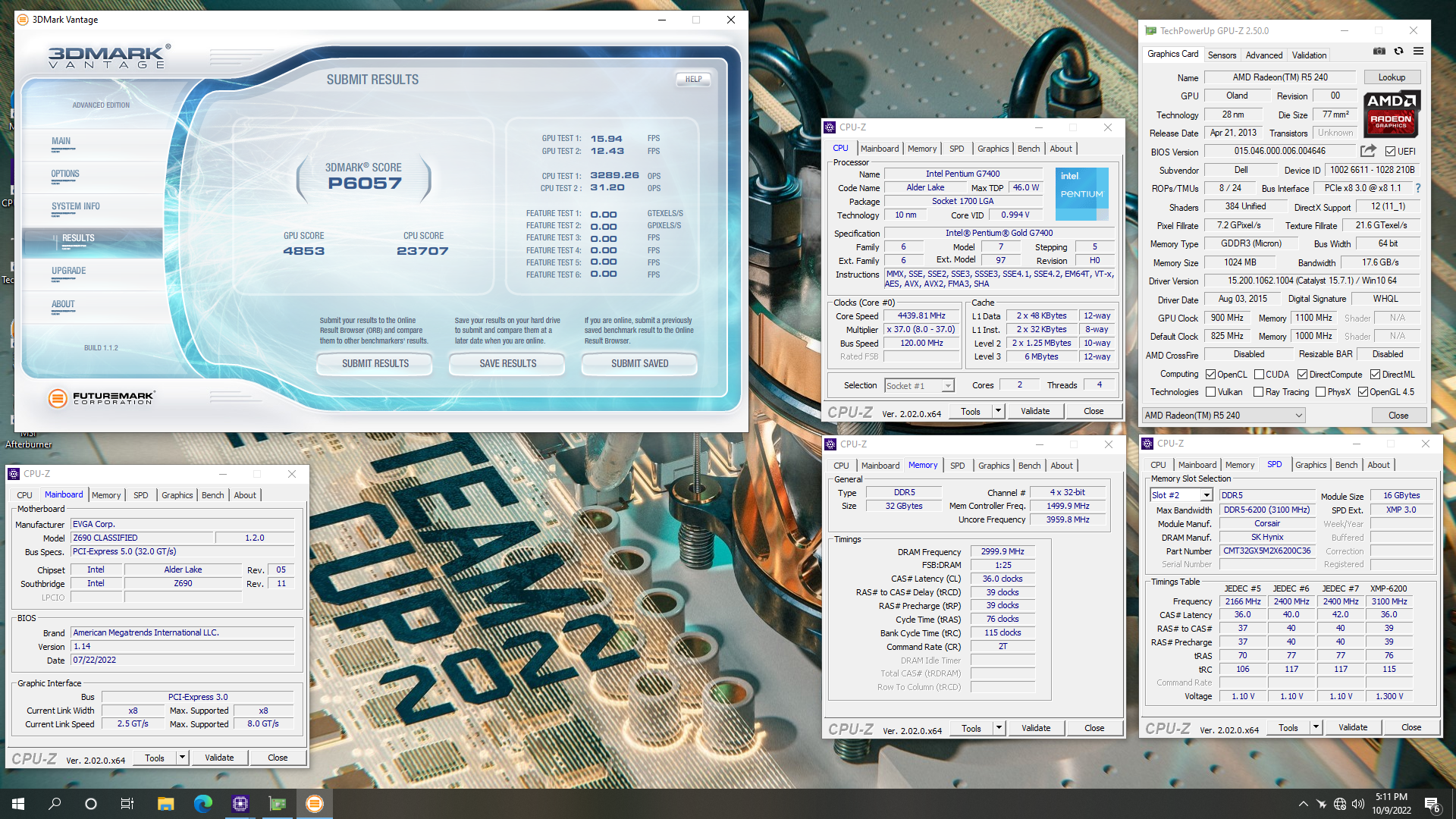Switch to Bench tab in CPU-Z CPU window
Screen dimensions: 1456x819
click(x=1028, y=149)
